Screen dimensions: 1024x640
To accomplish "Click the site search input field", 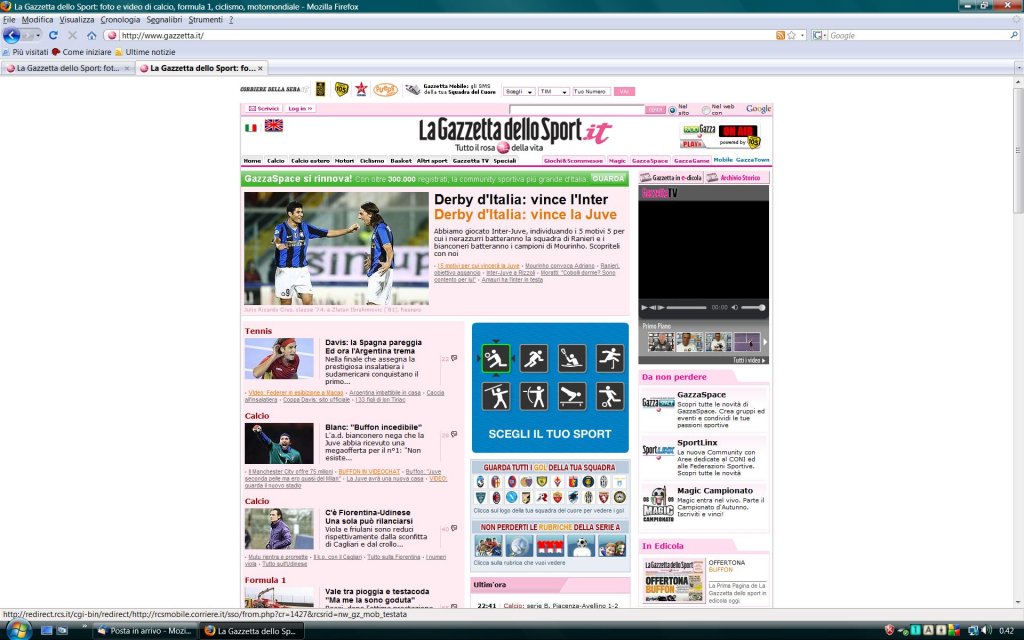I will [577, 110].
